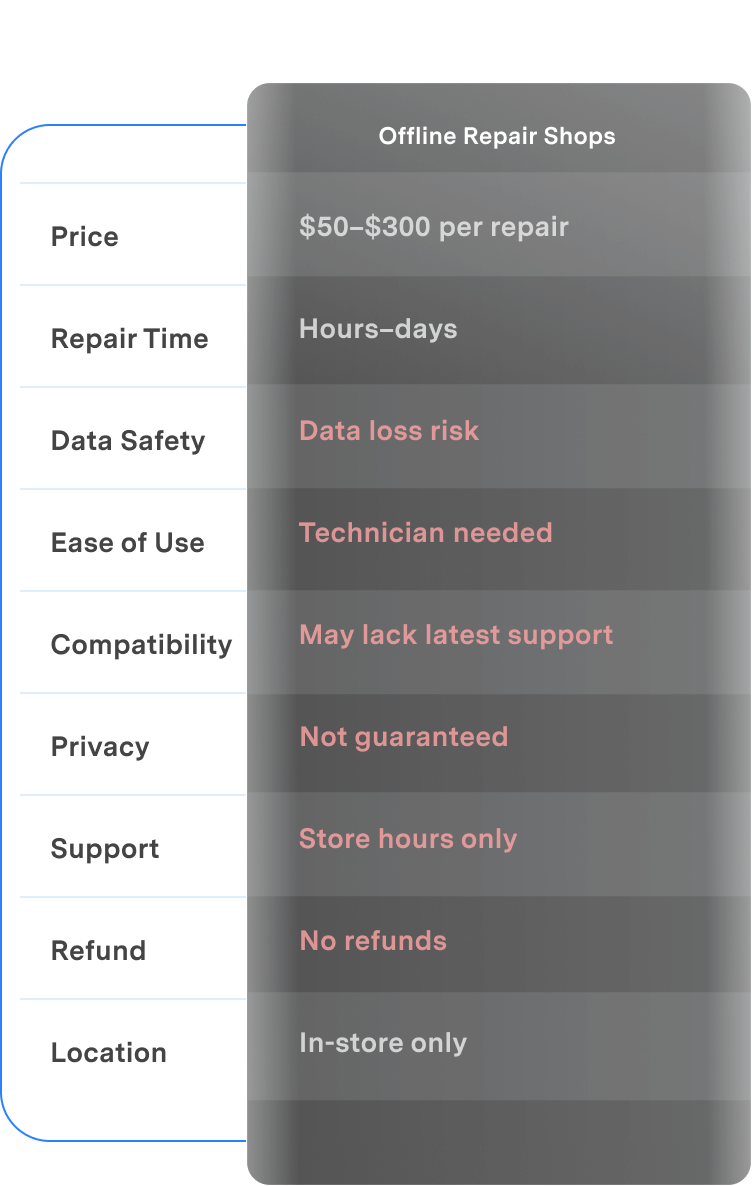
Task: Select the Ease of Use label
Action: 128,543
